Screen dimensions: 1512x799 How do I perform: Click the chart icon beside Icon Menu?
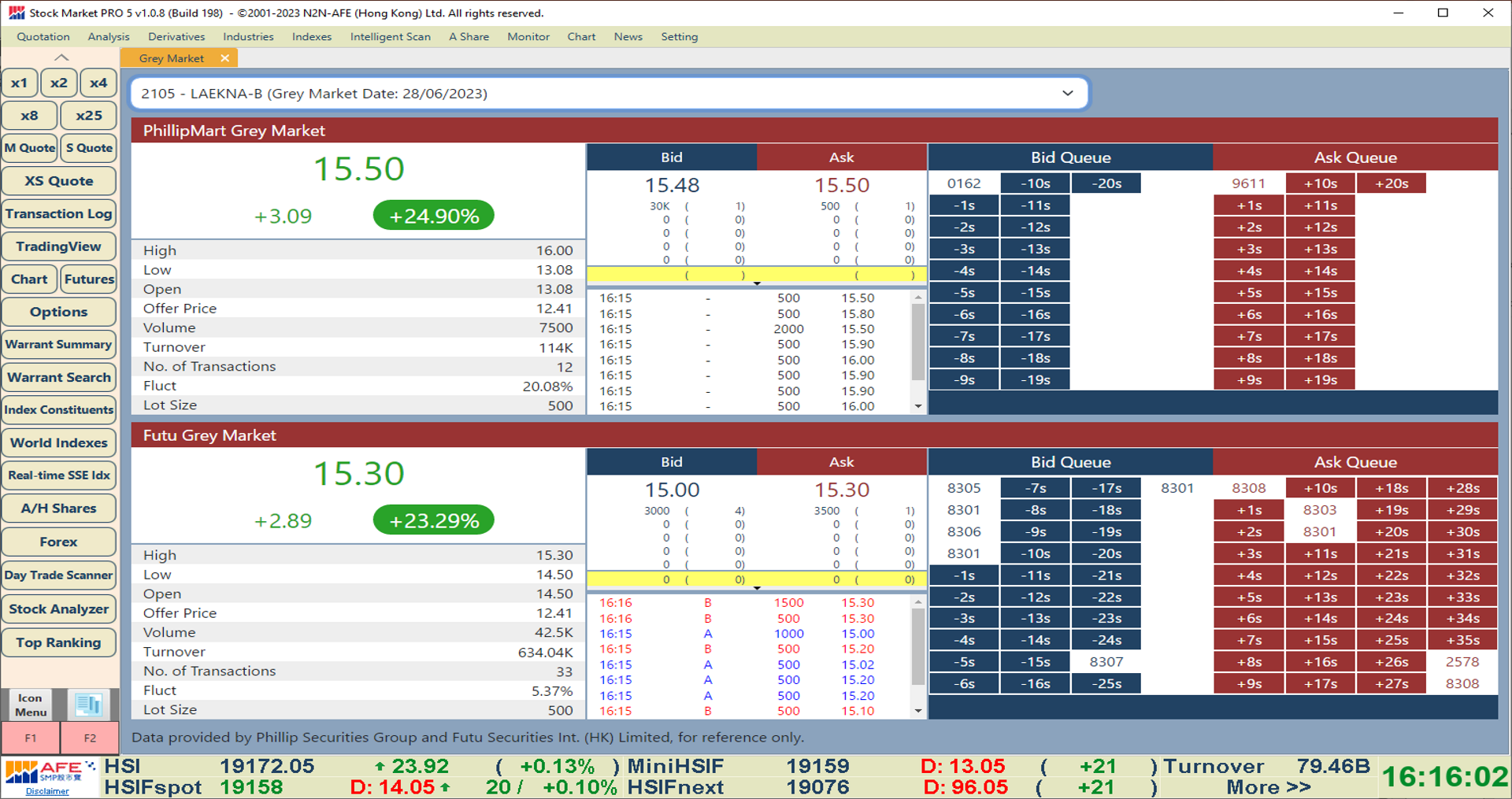pos(88,705)
